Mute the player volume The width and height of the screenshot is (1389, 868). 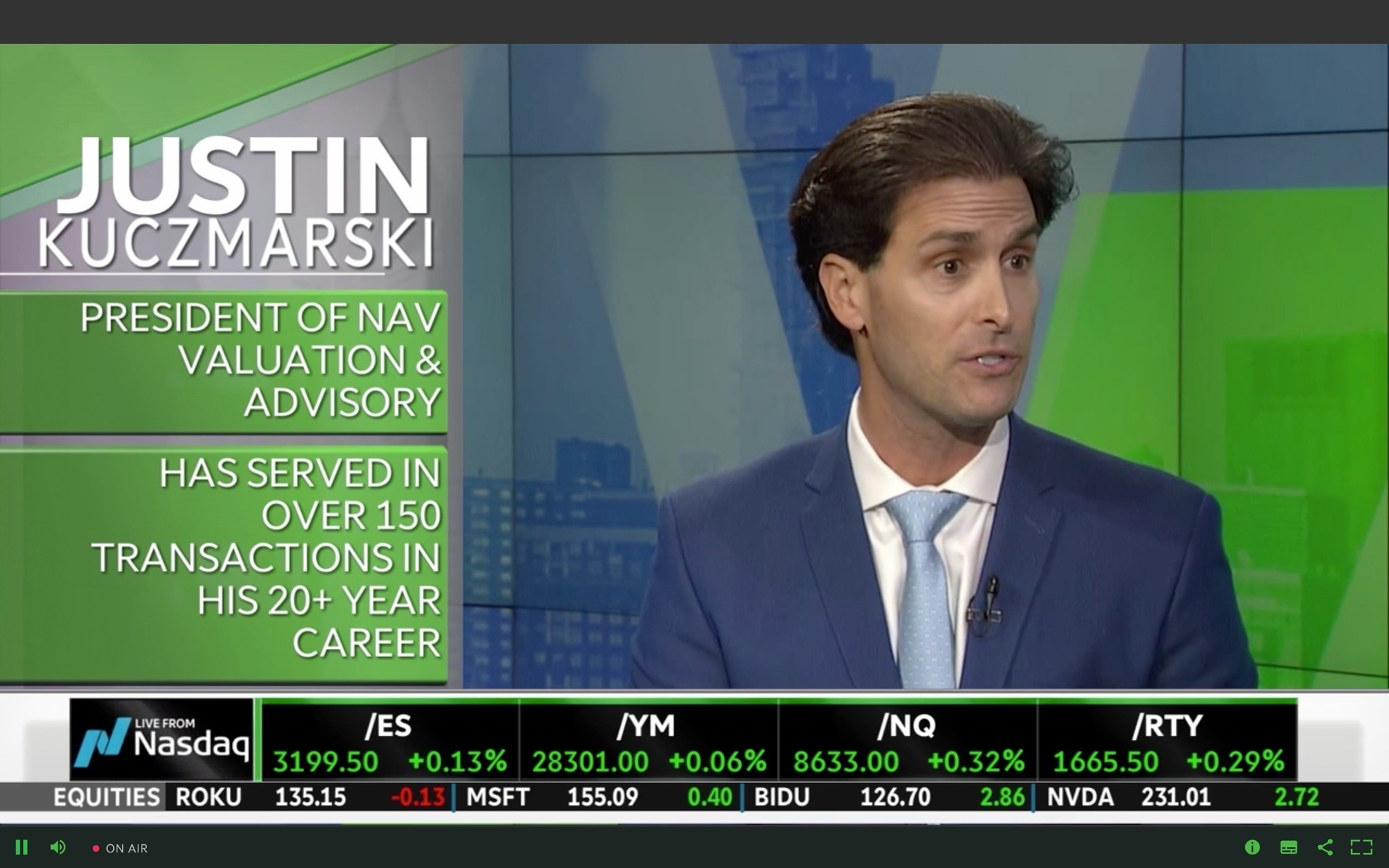58,848
